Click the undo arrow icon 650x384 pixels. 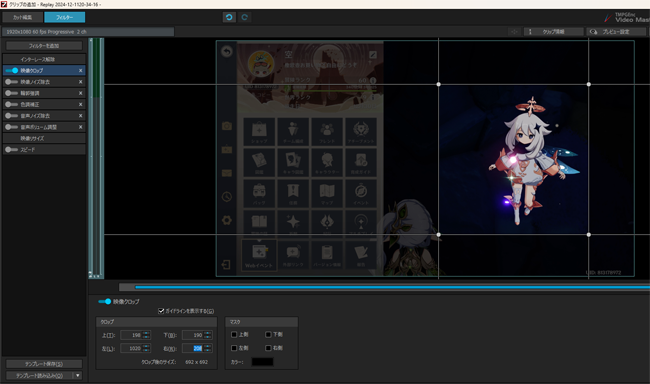pos(229,17)
